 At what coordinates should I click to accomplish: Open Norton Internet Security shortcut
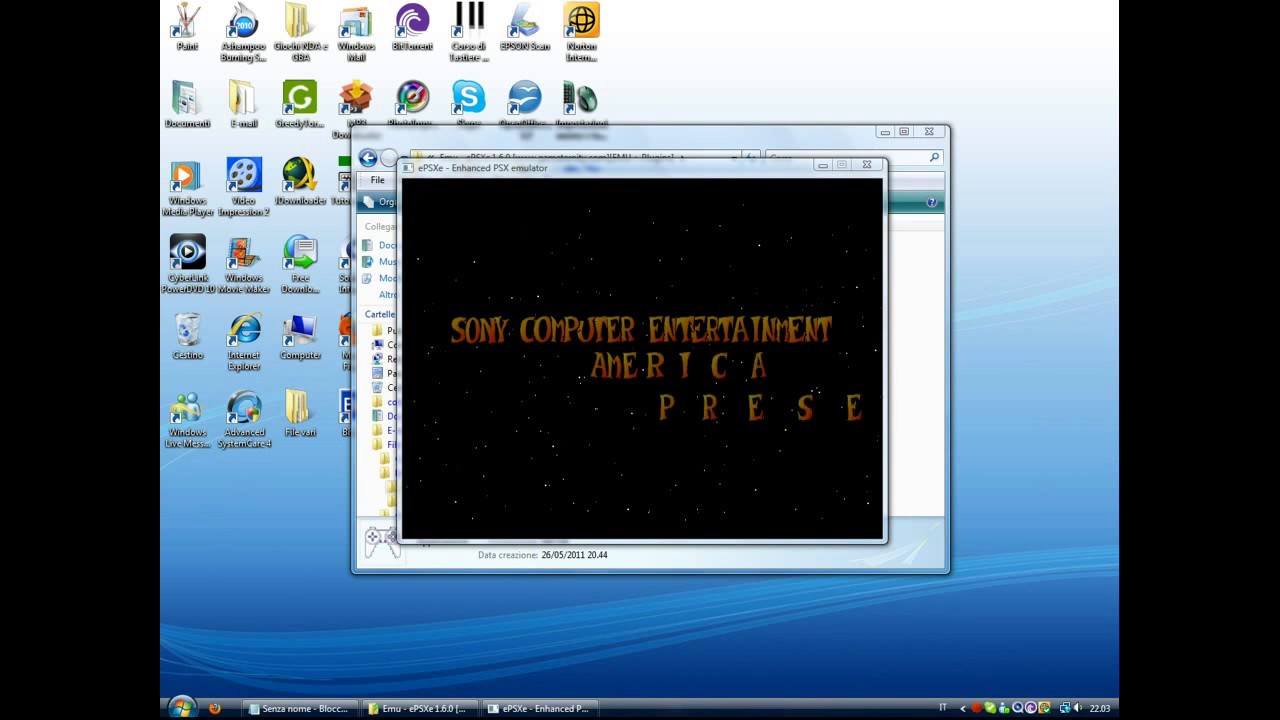pos(581,33)
